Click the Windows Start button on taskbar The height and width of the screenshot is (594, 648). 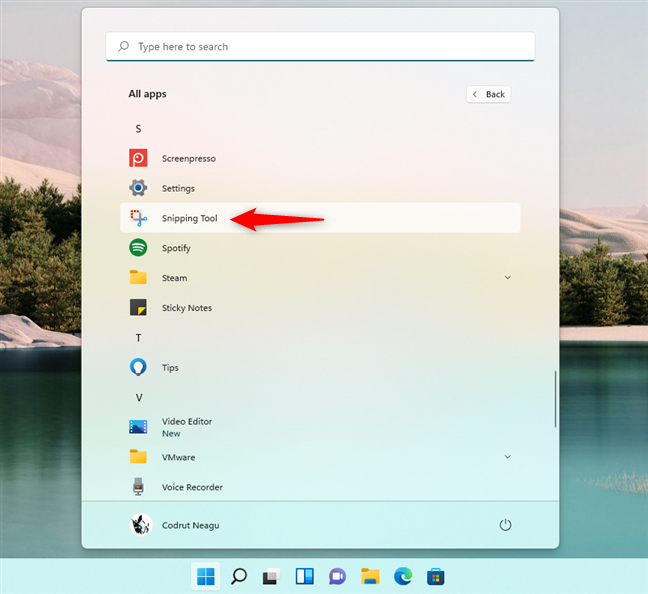tap(206, 577)
